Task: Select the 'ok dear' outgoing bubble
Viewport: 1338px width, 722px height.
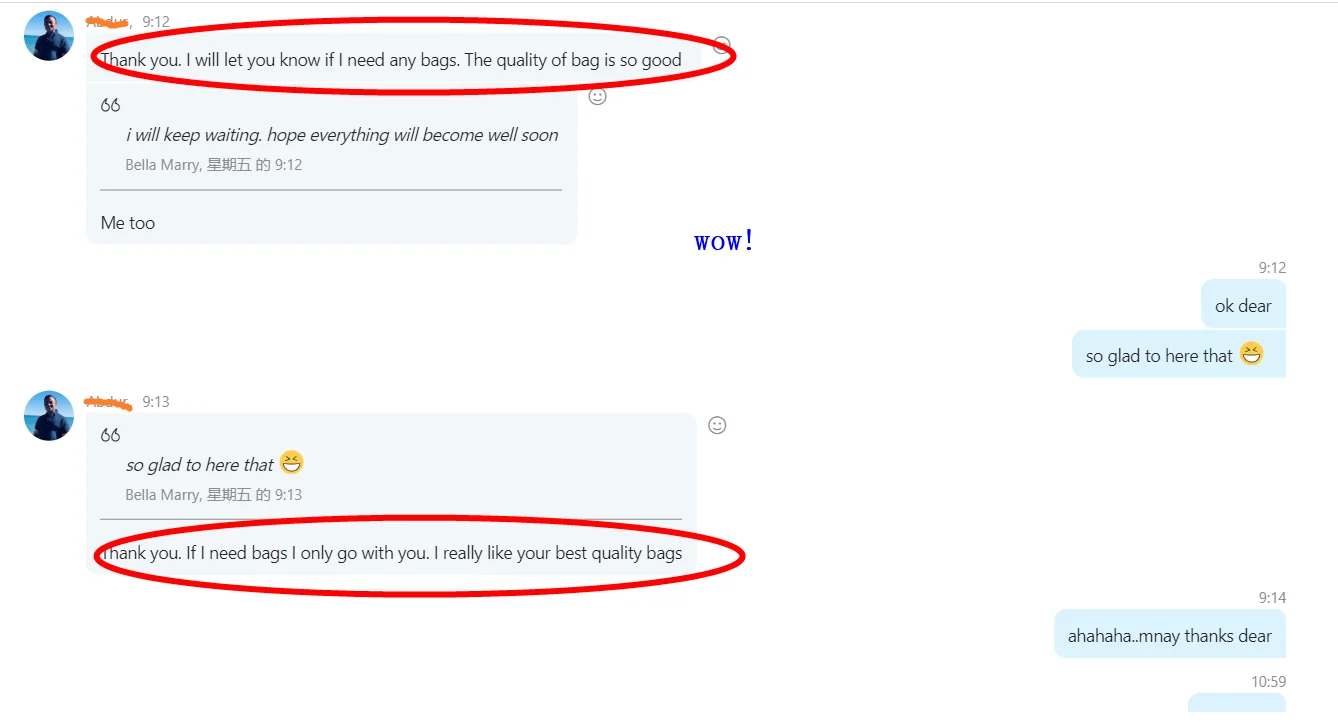Action: pyautogui.click(x=1243, y=304)
